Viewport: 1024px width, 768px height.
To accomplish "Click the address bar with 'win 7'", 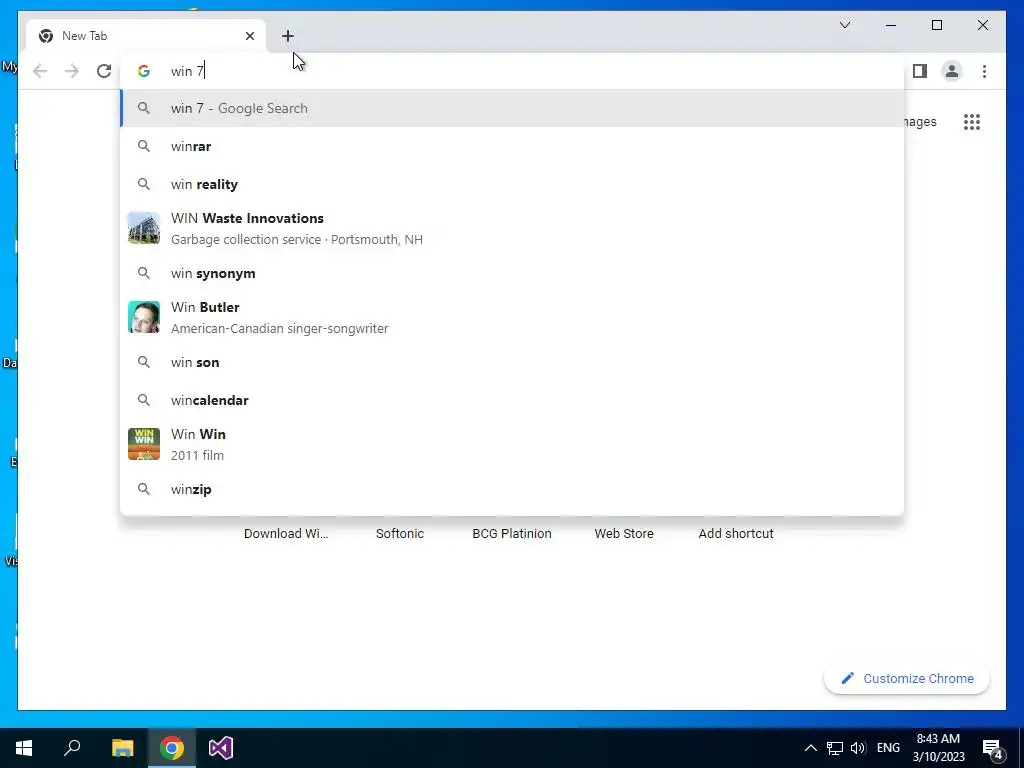I will point(512,71).
